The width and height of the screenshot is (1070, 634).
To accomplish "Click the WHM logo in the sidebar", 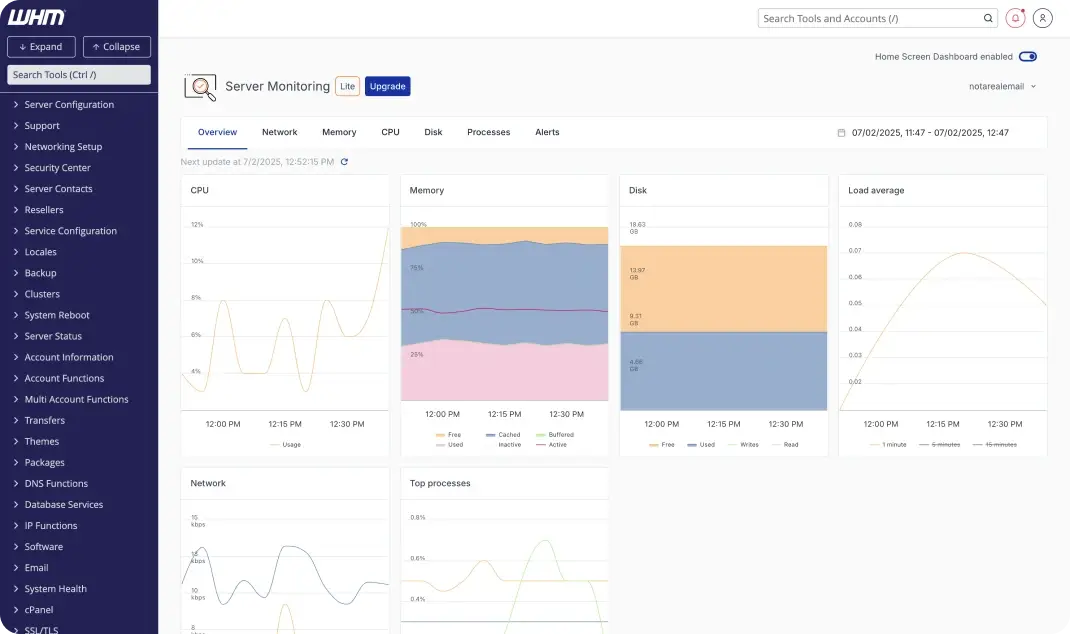I will [x=36, y=16].
